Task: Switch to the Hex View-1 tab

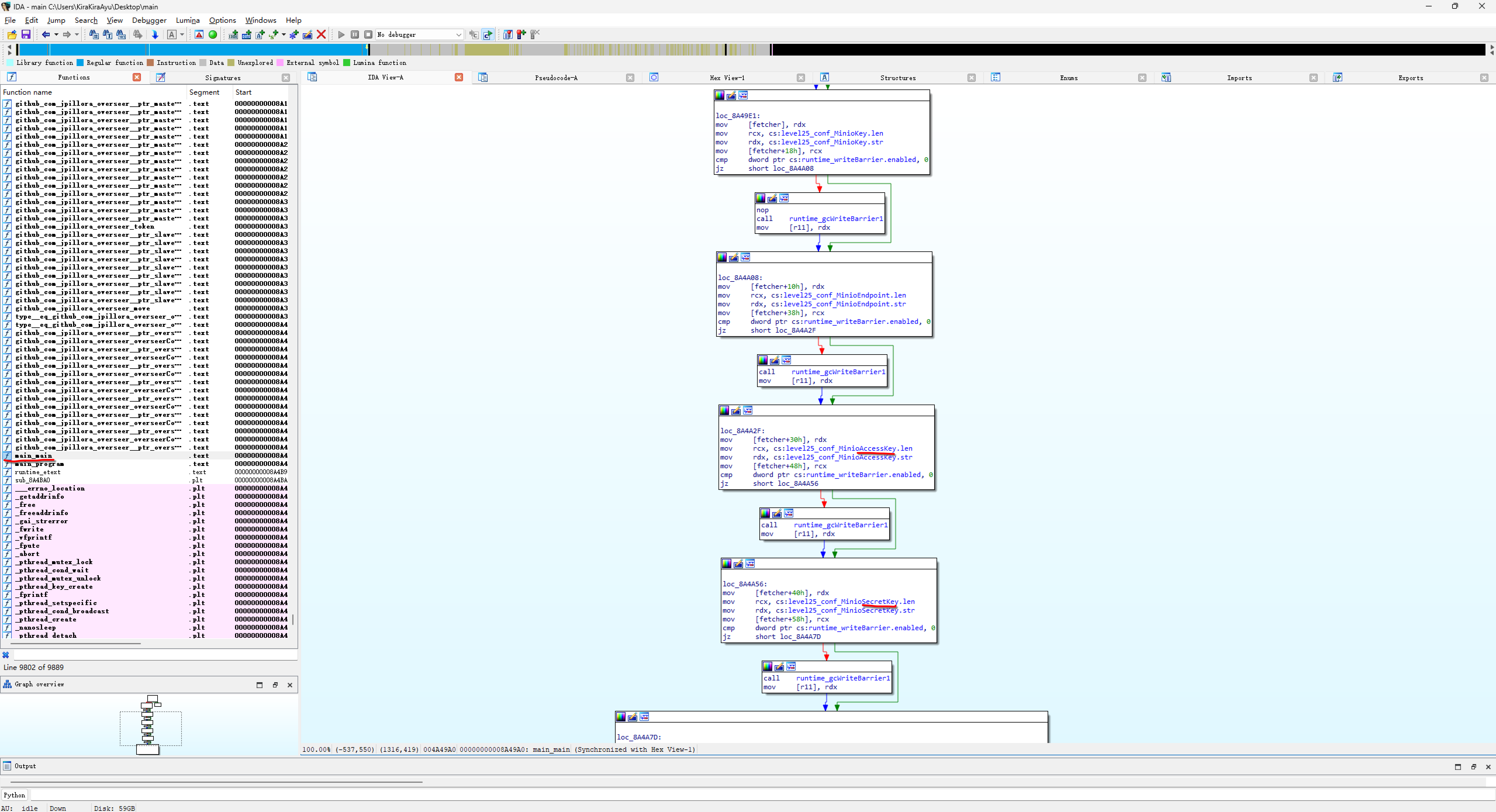Action: pyautogui.click(x=726, y=78)
